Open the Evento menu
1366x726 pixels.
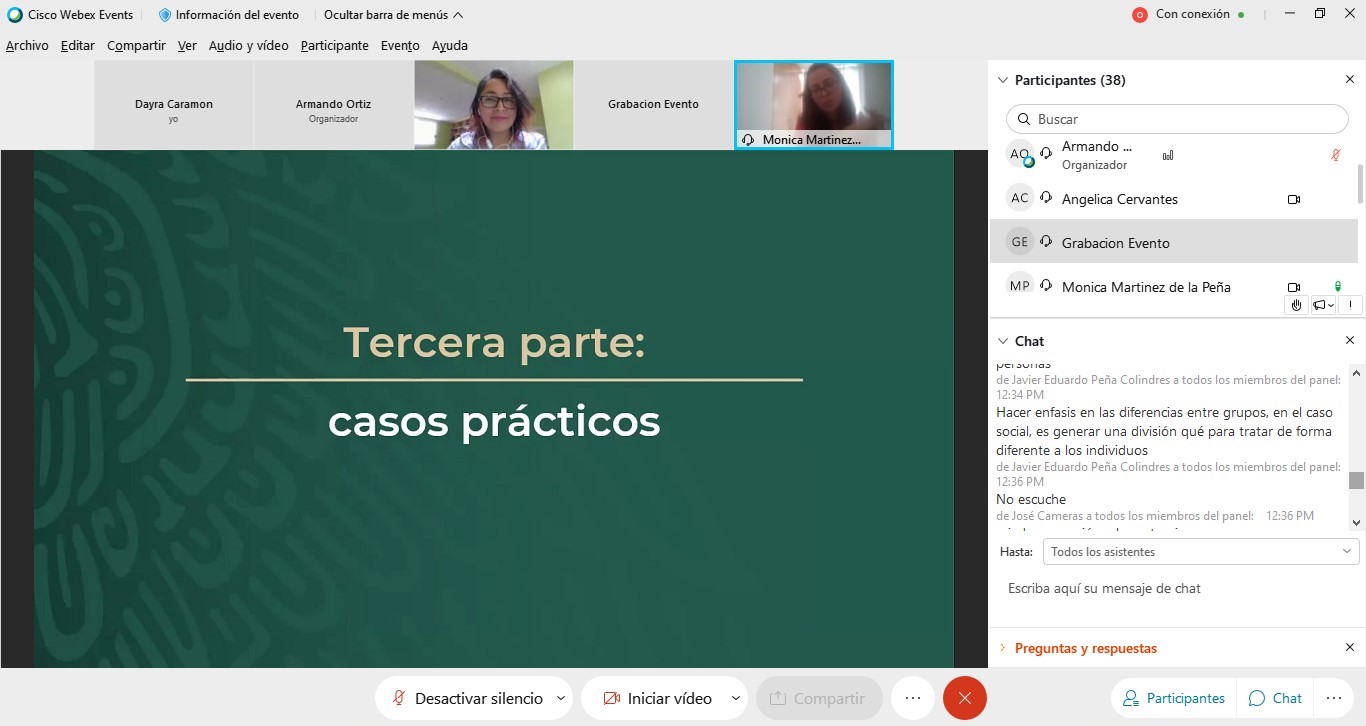(400, 45)
